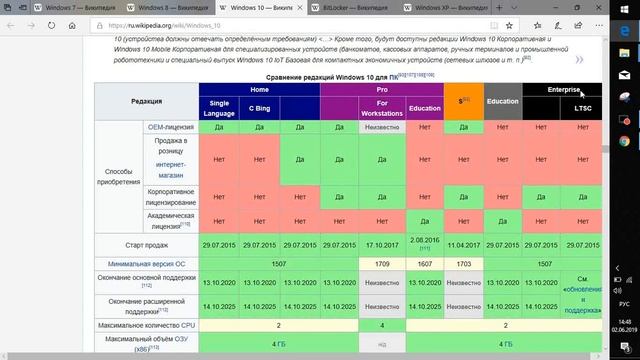
Task: Open reading view for this page
Action: [x=494, y=25]
